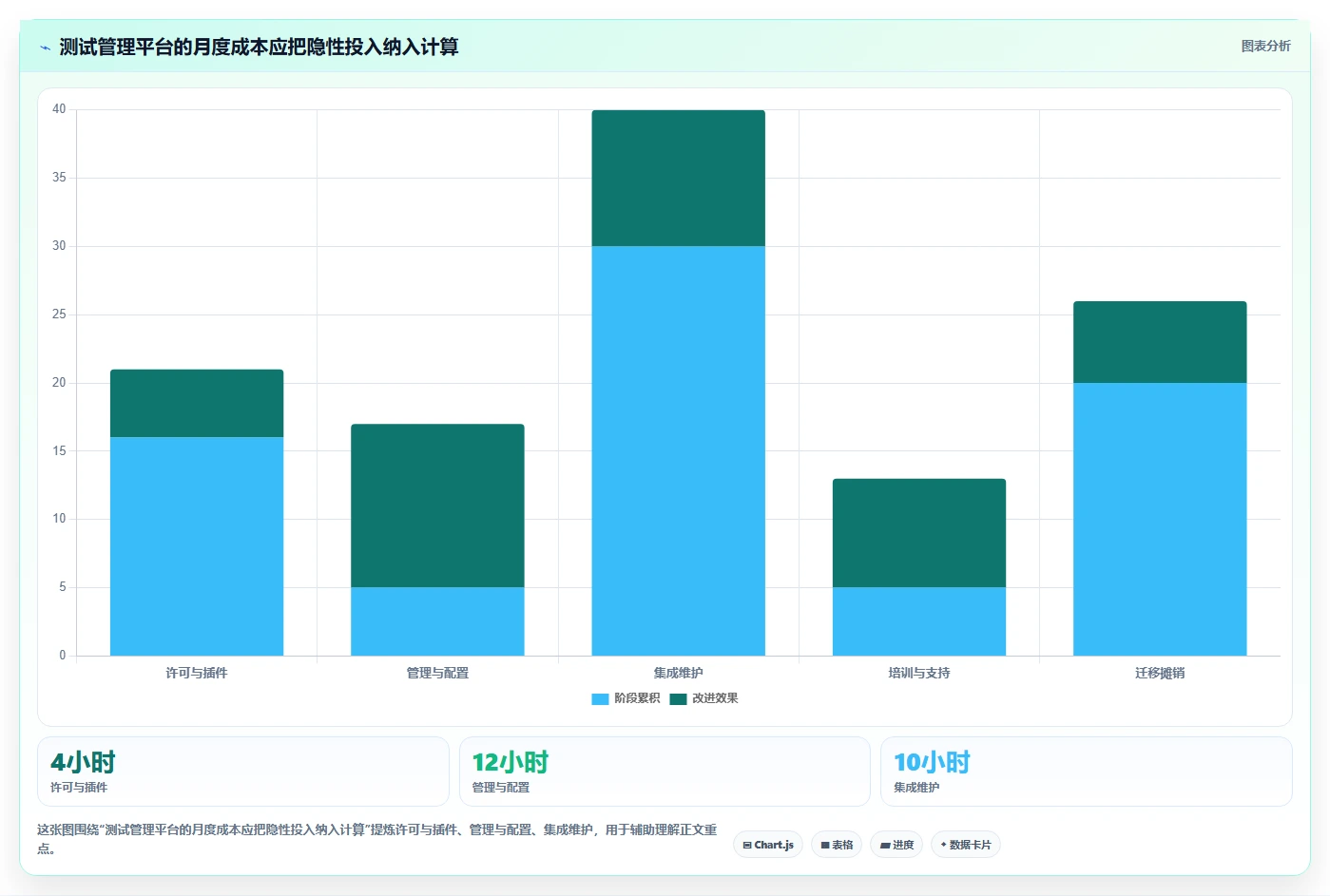
Task: Select the dark green segment for 管理与配置
Action: point(437,505)
